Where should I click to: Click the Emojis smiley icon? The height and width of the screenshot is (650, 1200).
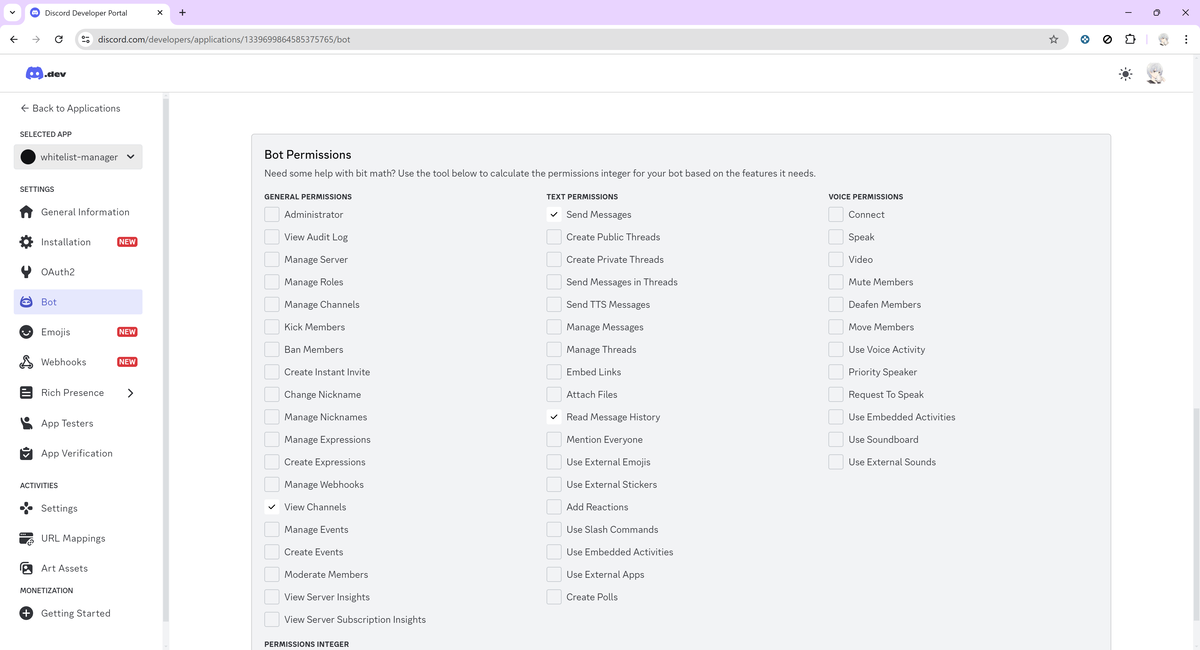click(x=27, y=332)
